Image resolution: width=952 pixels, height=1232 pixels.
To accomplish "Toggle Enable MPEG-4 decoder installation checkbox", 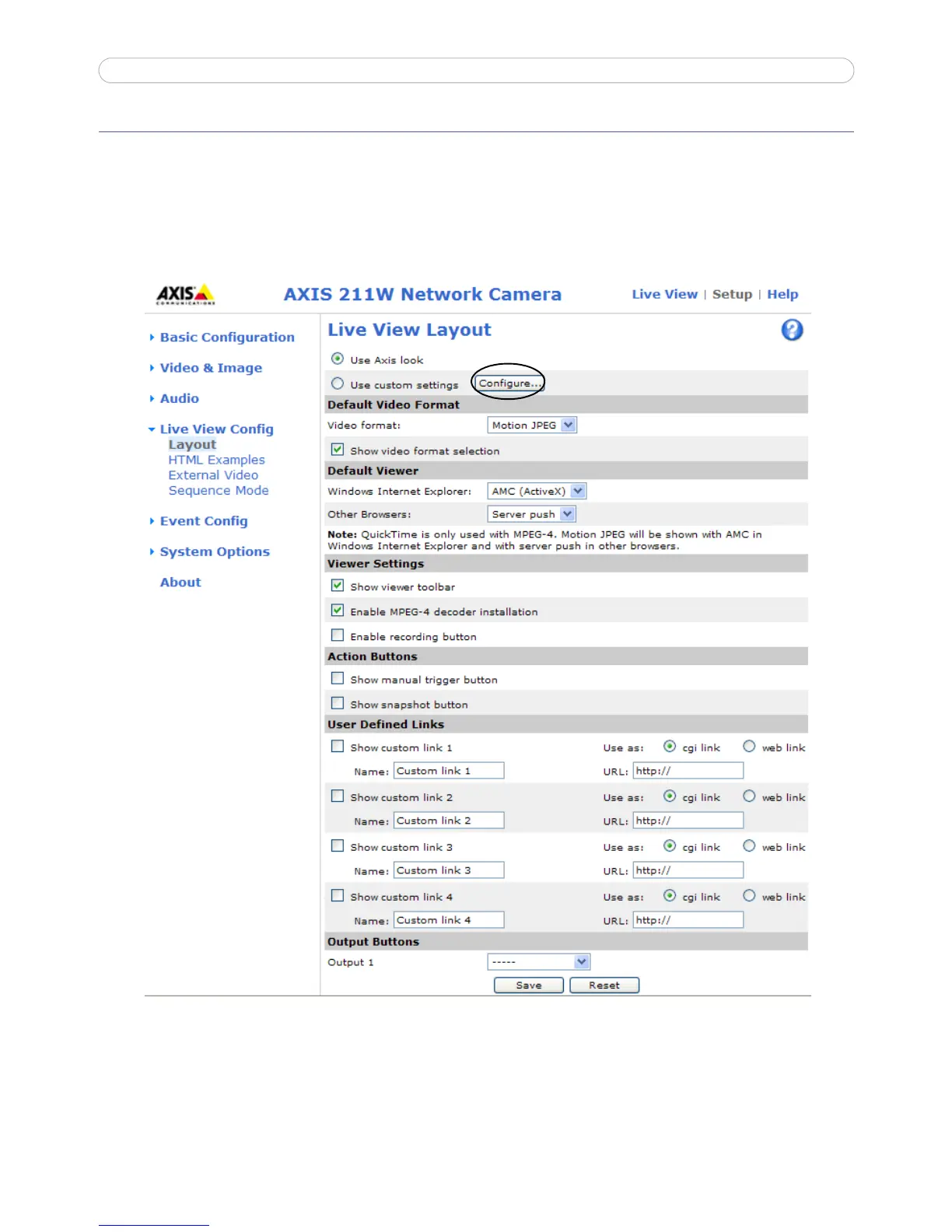I will [x=338, y=611].
